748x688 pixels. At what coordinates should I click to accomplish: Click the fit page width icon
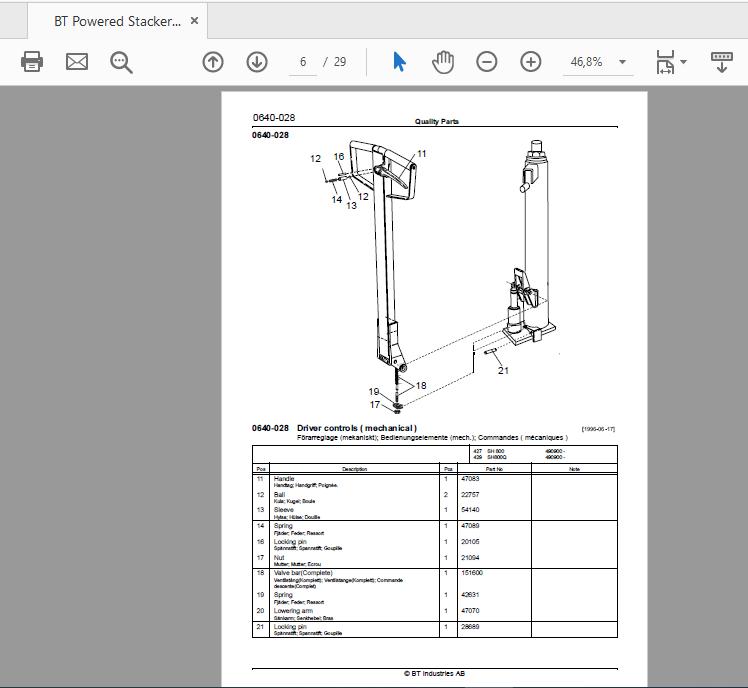[x=665, y=62]
